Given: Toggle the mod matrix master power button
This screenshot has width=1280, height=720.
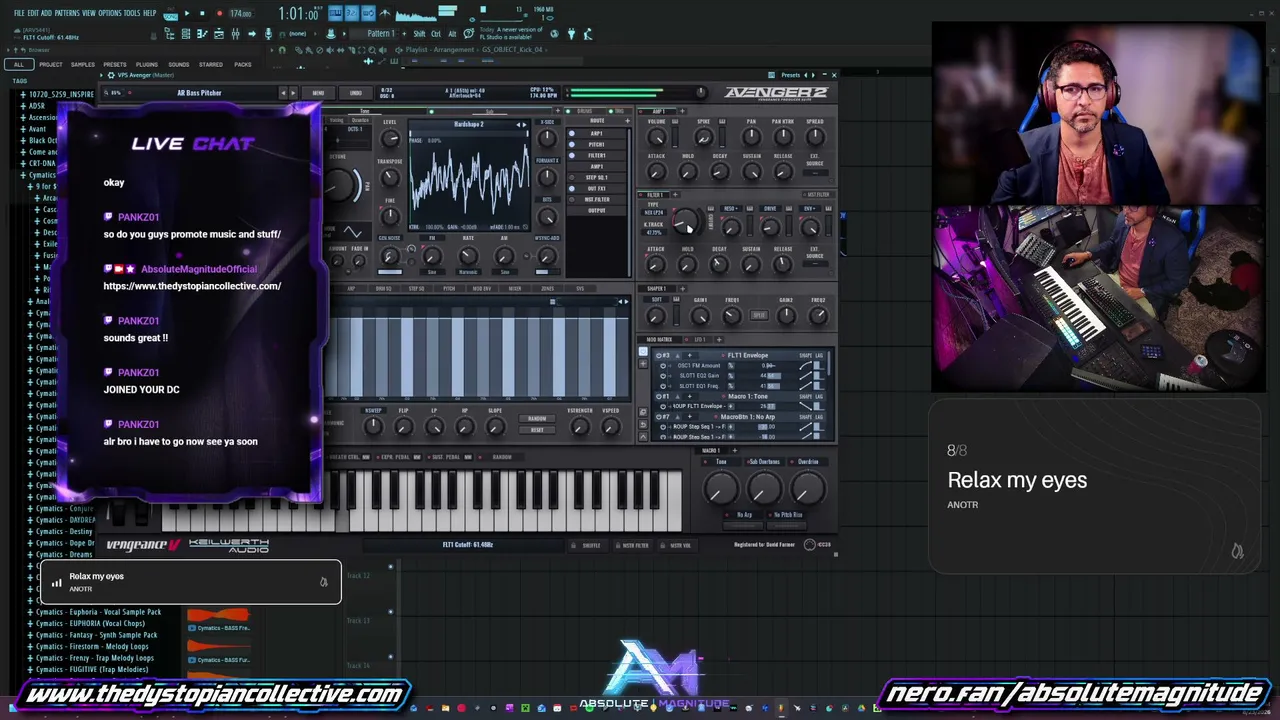Looking at the screenshot, I should (643, 352).
